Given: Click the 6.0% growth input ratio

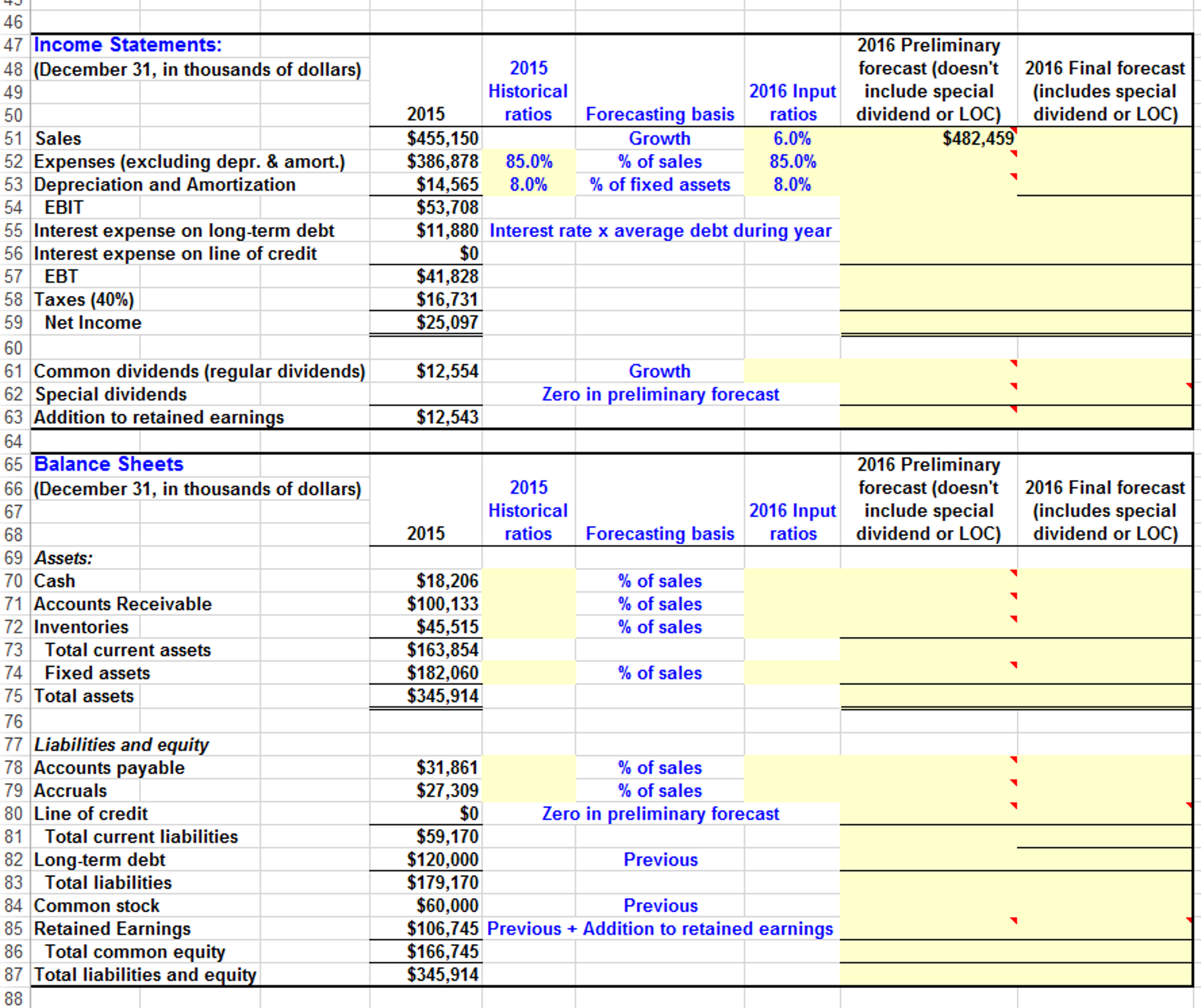Looking at the screenshot, I should (791, 139).
